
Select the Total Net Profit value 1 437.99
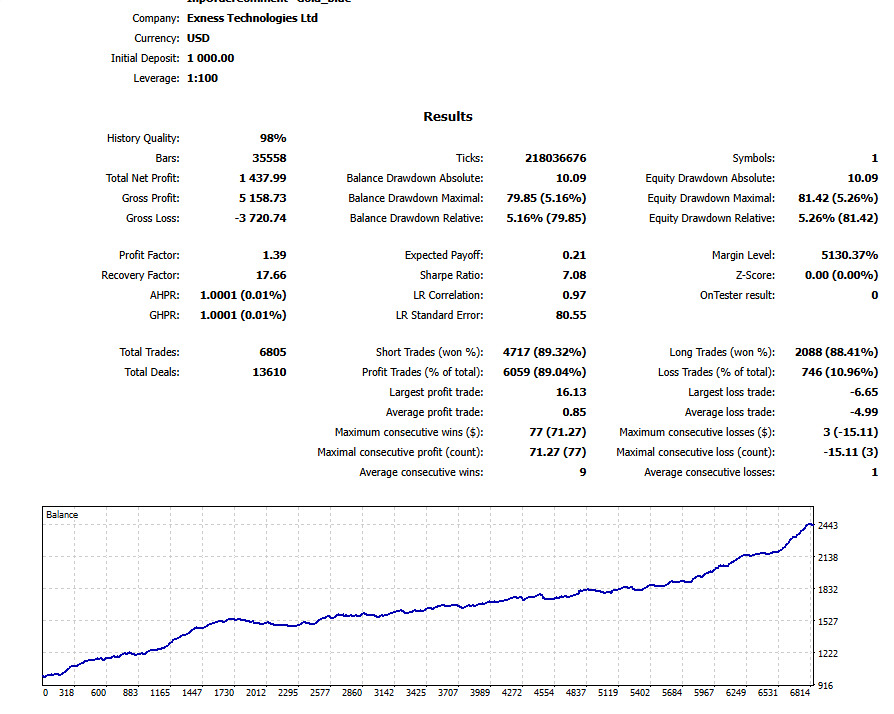(263, 178)
